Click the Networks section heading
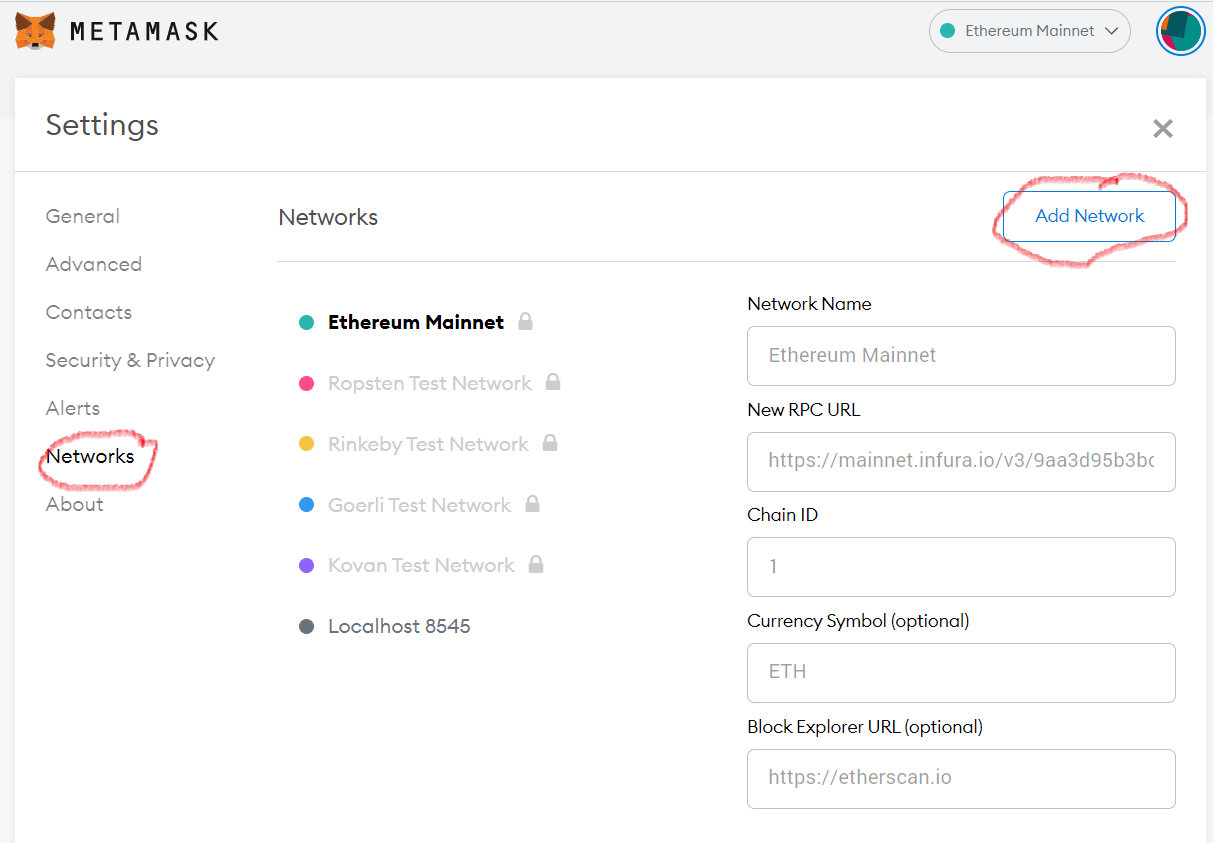 coord(328,217)
